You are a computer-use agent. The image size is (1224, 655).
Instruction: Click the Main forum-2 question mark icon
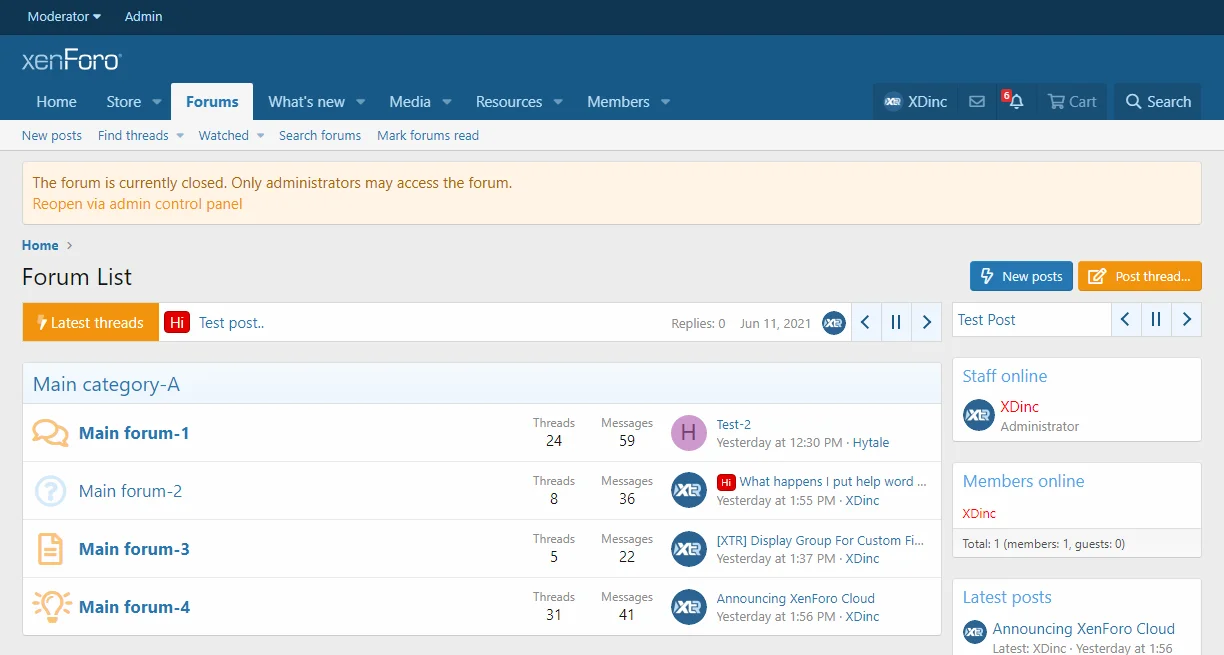50,491
